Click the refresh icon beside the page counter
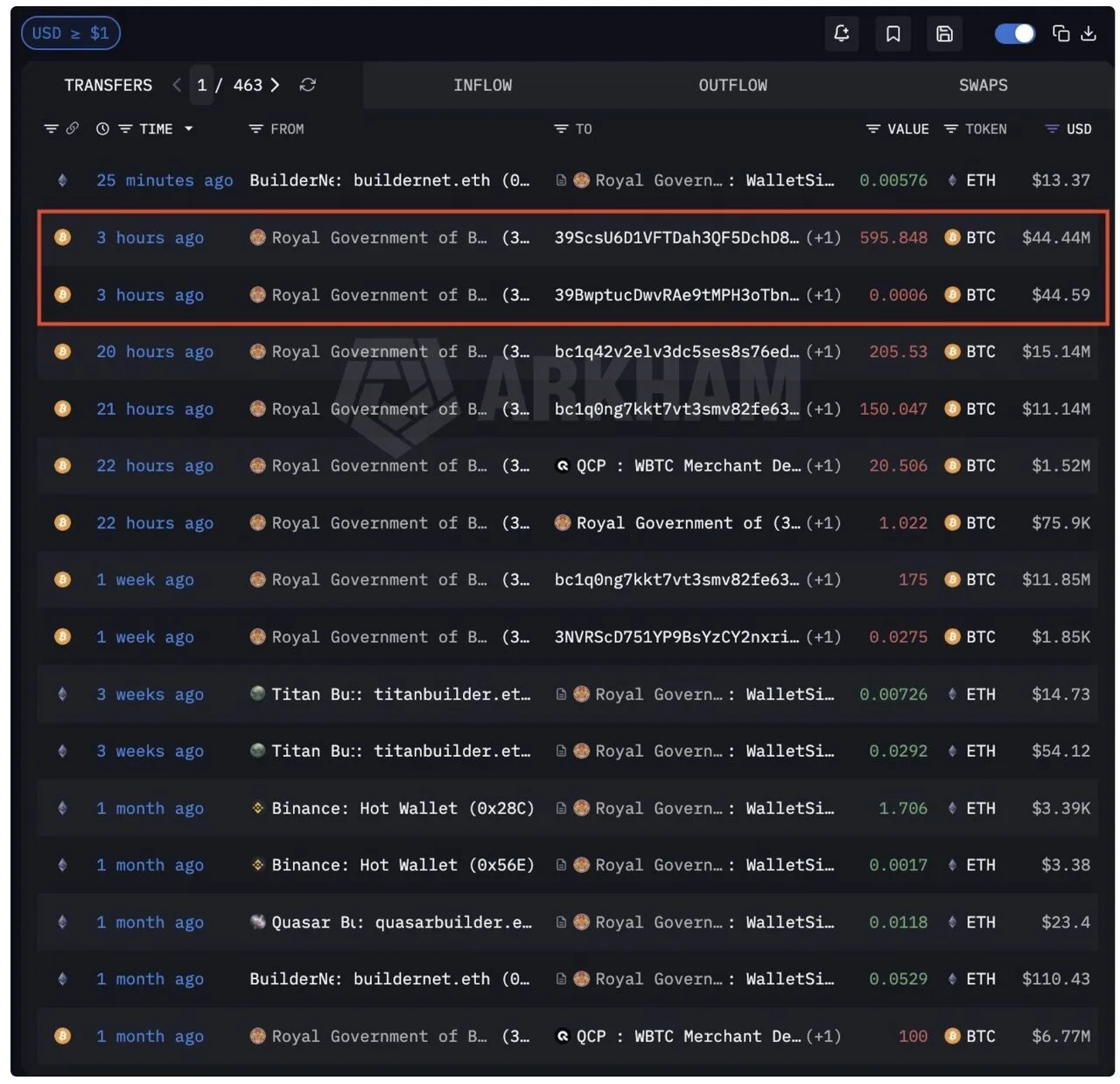Viewport: 1120px width, 1084px height. 307,85
